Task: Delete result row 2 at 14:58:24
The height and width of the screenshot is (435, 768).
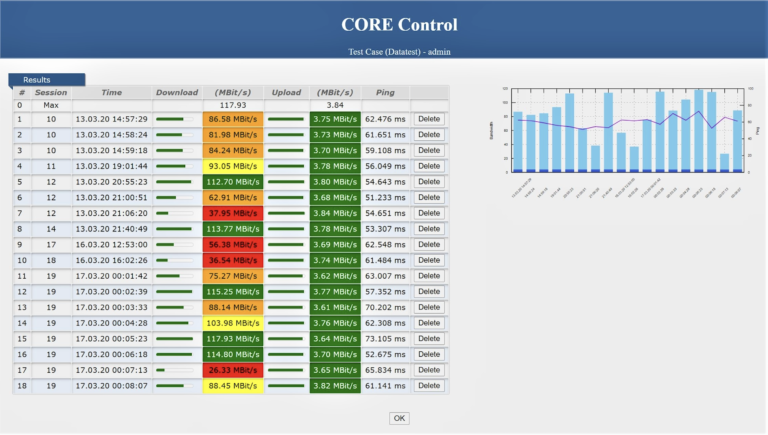Action: [429, 135]
